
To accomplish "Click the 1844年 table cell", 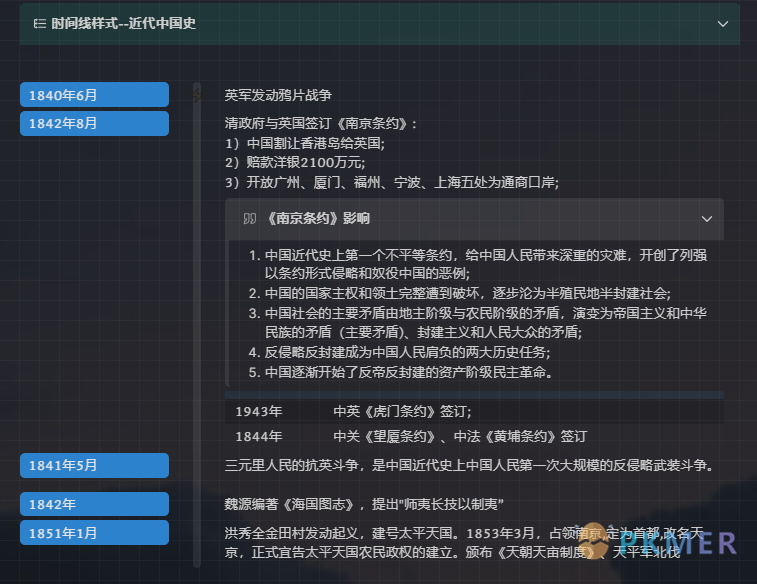I will [x=259, y=436].
